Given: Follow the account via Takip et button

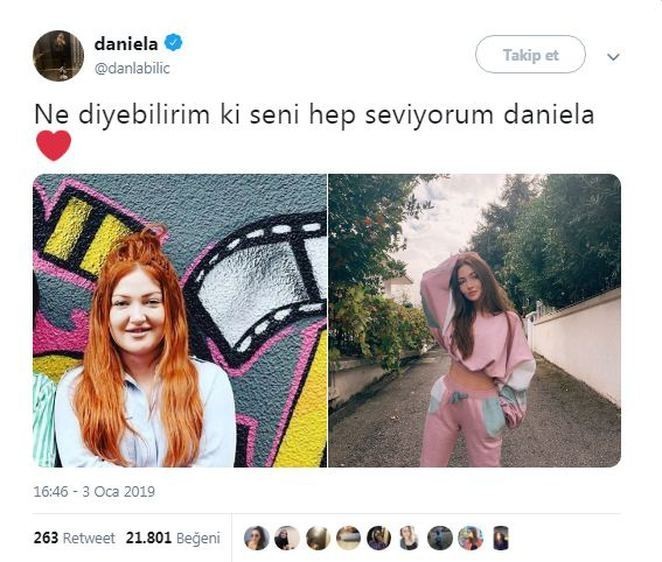Looking at the screenshot, I should click(x=530, y=54).
